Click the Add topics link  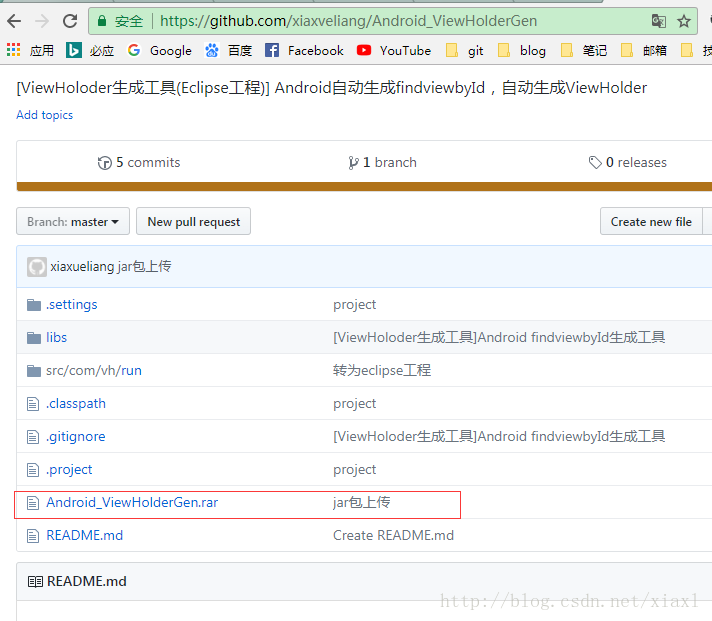click(x=44, y=115)
